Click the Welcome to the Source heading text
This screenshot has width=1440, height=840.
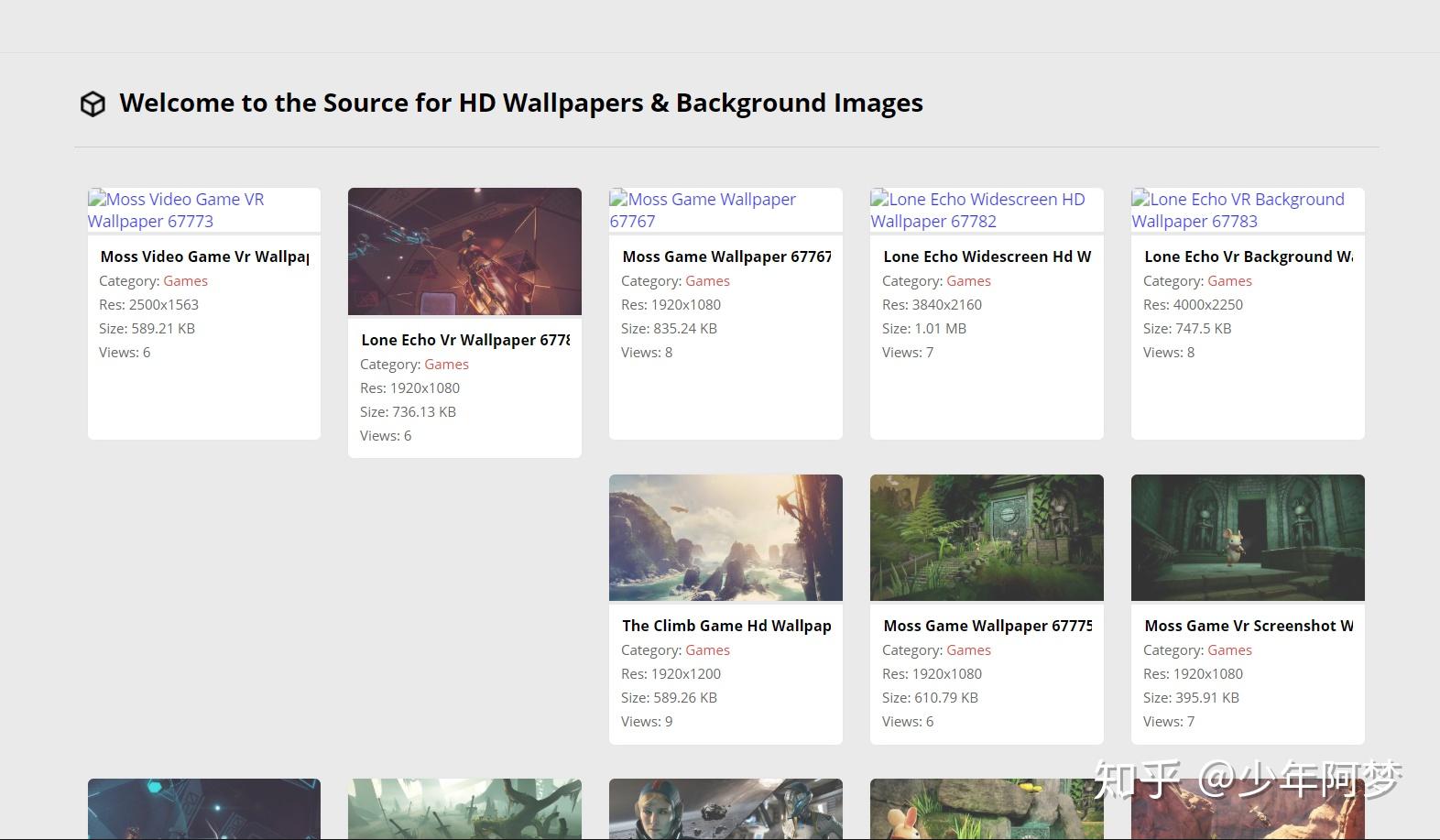tap(521, 103)
